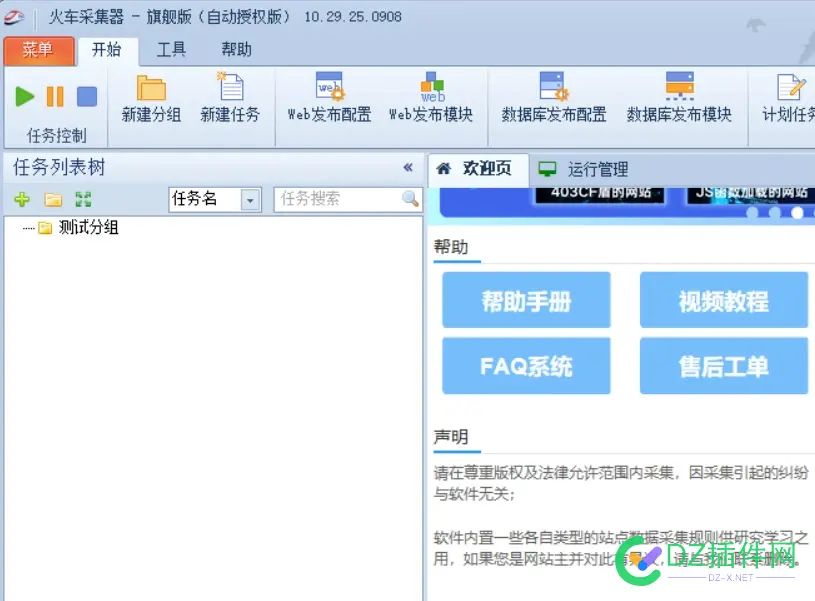The width and height of the screenshot is (815, 601).
Task: Collapse the 任务列表树 panel with the double chevron
Action: tap(408, 167)
